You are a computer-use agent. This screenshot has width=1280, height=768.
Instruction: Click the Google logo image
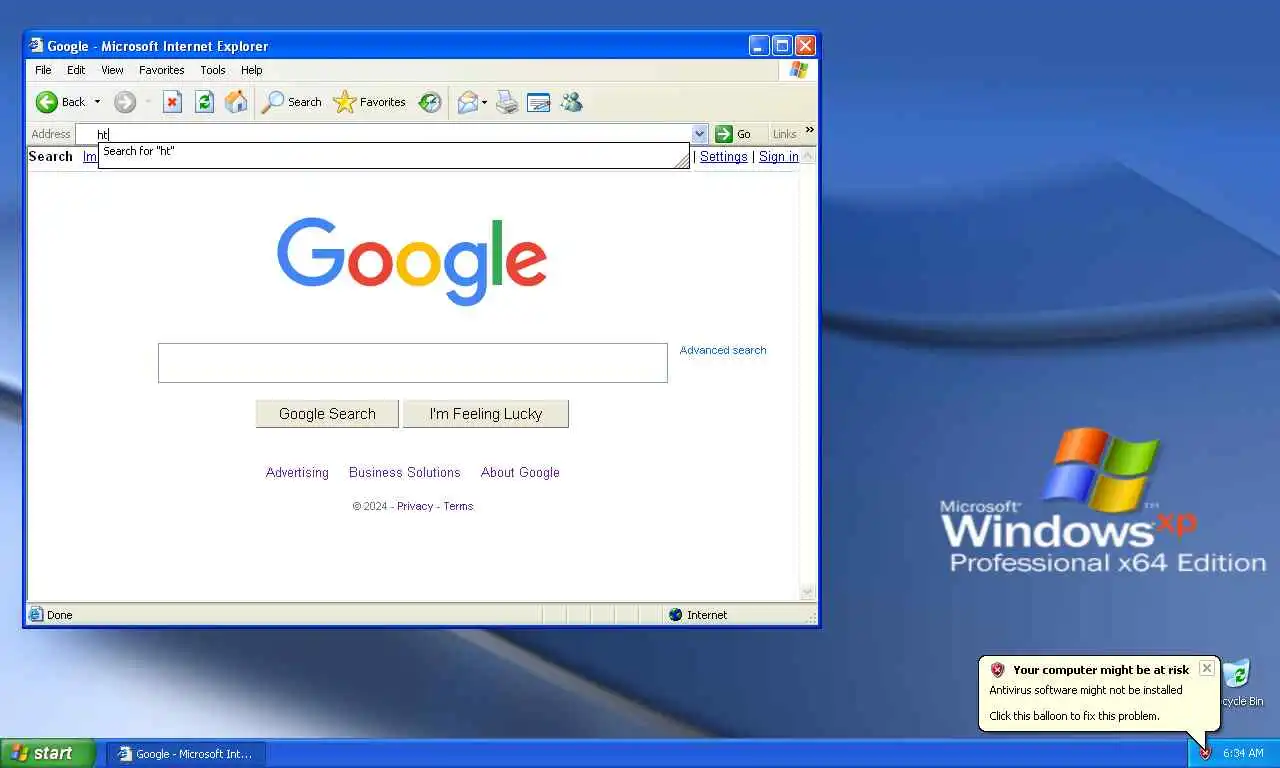coord(412,261)
